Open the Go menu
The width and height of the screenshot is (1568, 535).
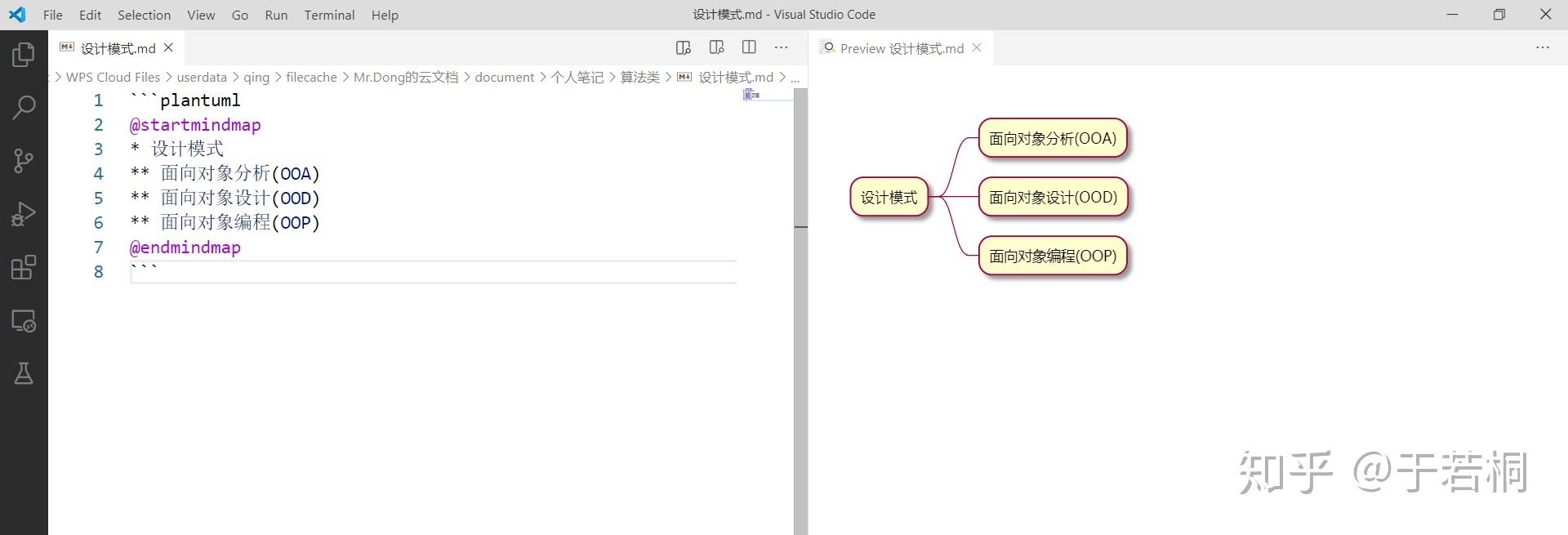pos(240,15)
